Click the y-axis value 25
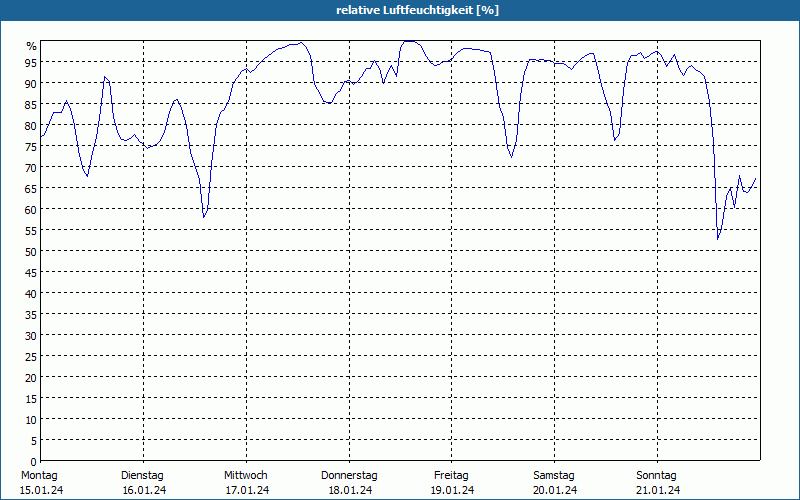The width and height of the screenshot is (800, 500). pyautogui.click(x=31, y=356)
